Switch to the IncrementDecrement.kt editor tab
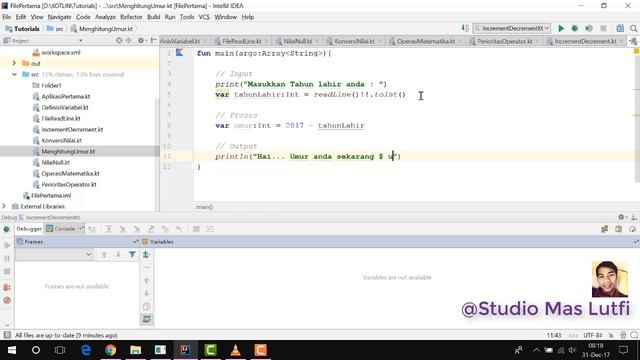 584,41
